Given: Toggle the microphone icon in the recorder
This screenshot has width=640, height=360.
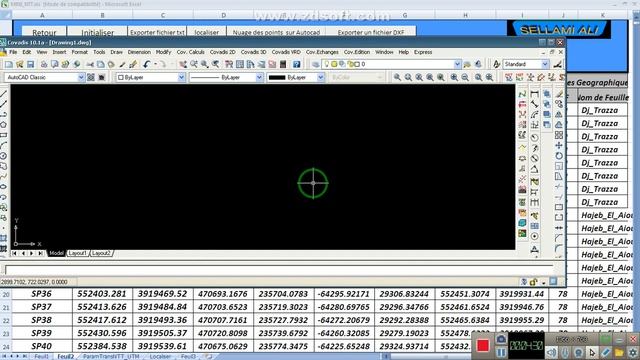Looking at the screenshot, I should tap(565, 352).
